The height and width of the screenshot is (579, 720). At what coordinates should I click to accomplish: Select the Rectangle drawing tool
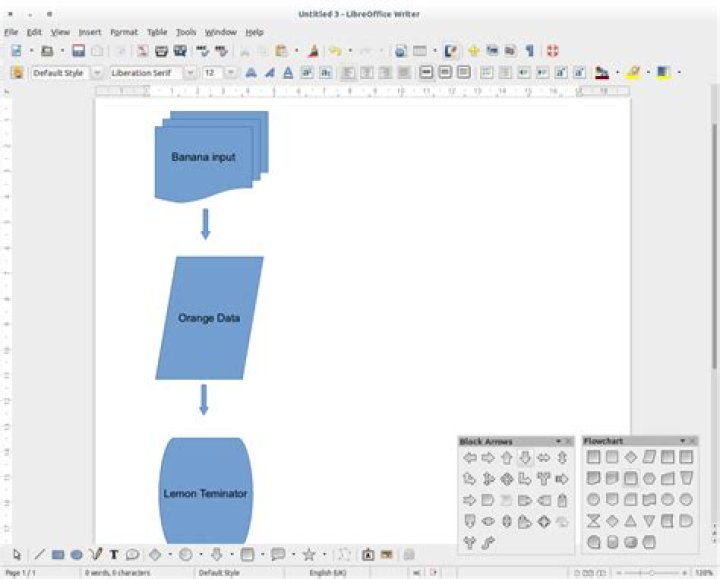[58, 555]
